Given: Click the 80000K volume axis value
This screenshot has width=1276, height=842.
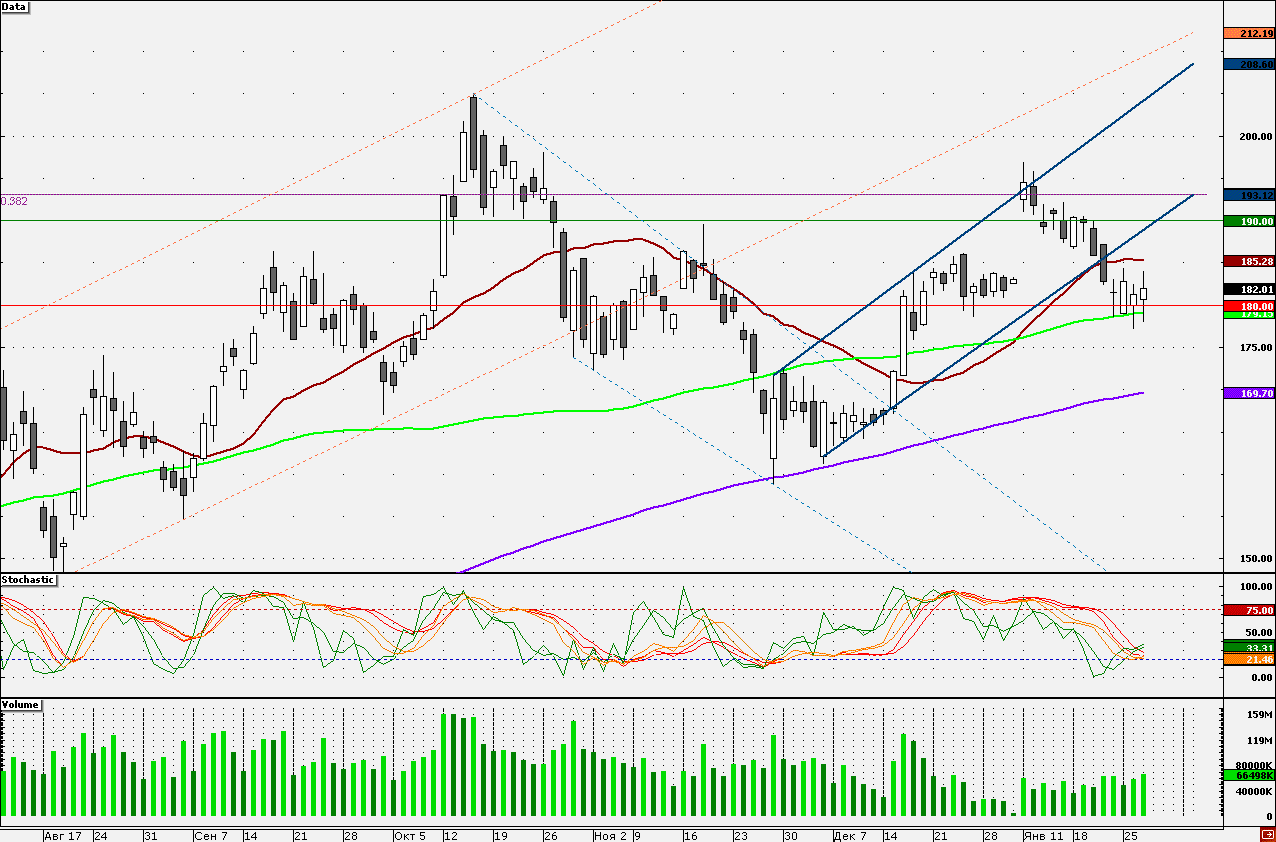Looking at the screenshot, I should pyautogui.click(x=1255, y=766).
